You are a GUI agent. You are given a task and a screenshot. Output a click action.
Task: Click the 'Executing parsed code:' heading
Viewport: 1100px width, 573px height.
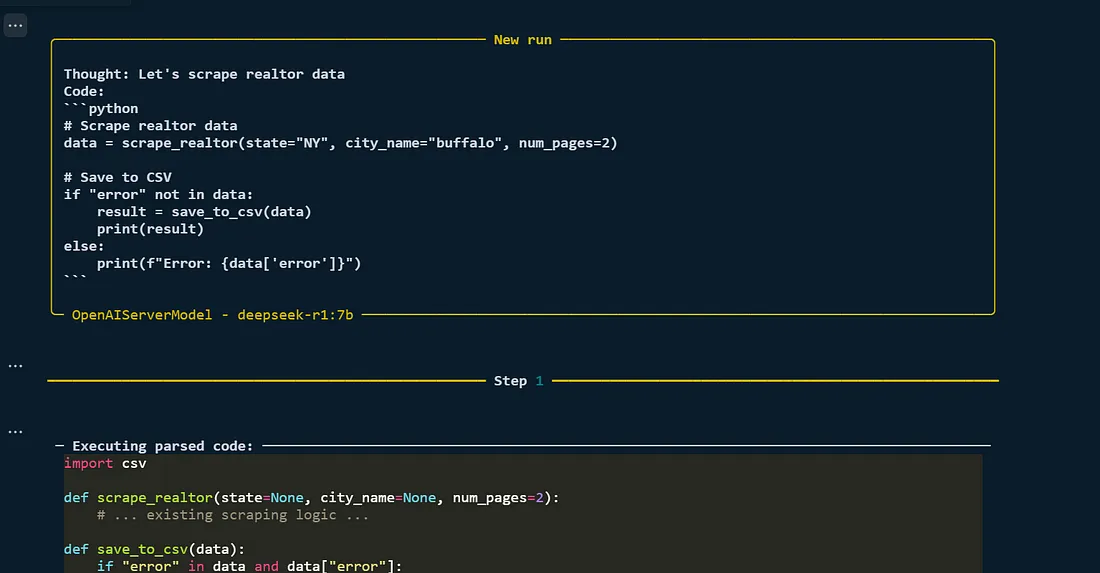[x=162, y=446]
